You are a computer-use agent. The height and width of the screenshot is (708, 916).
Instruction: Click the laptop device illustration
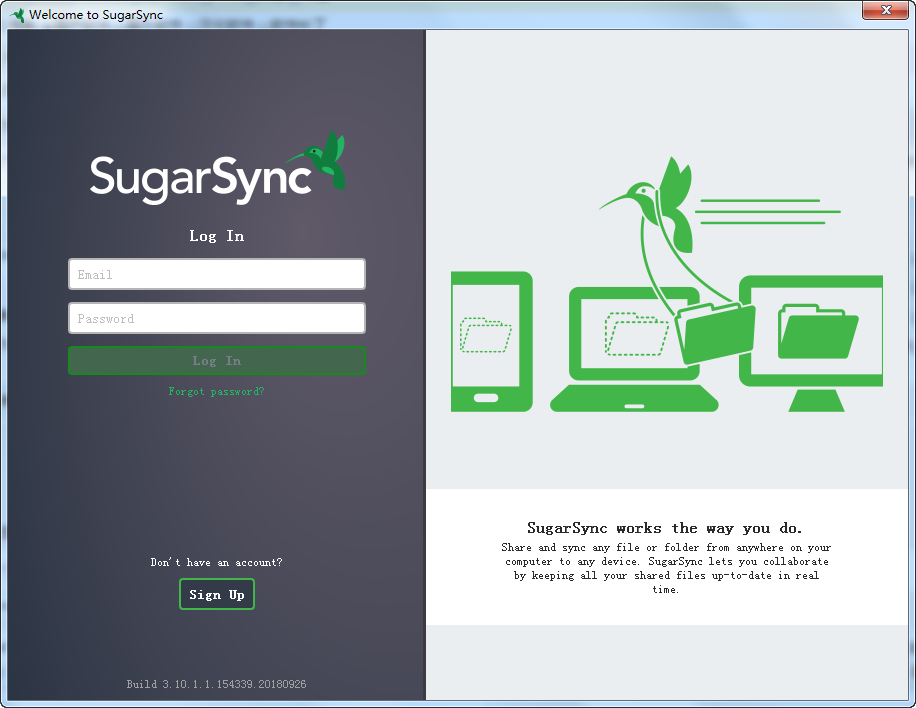tap(634, 349)
